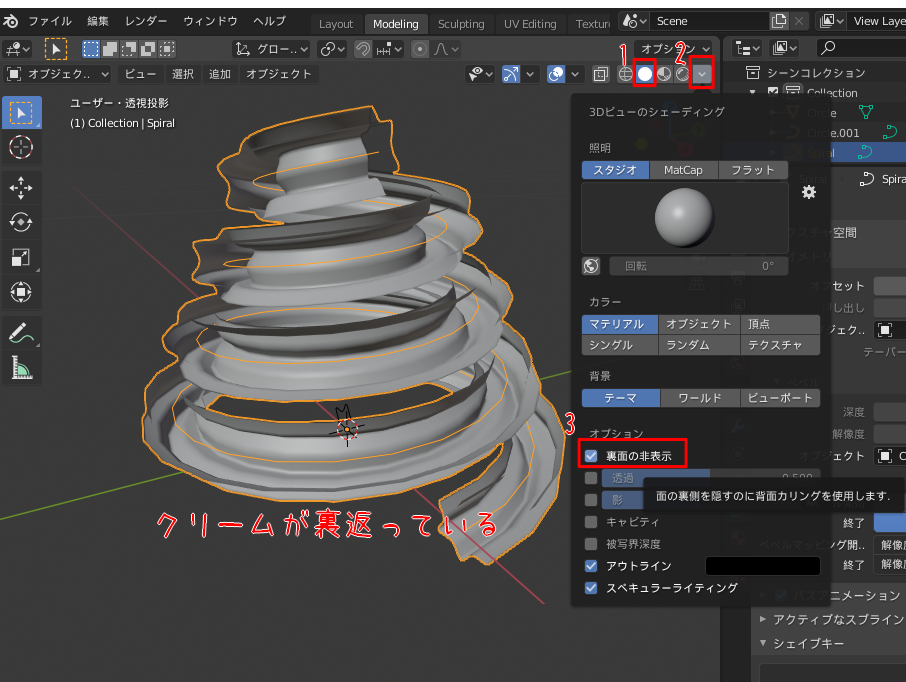Enable the 透過 X-ray checkbox

(591, 478)
